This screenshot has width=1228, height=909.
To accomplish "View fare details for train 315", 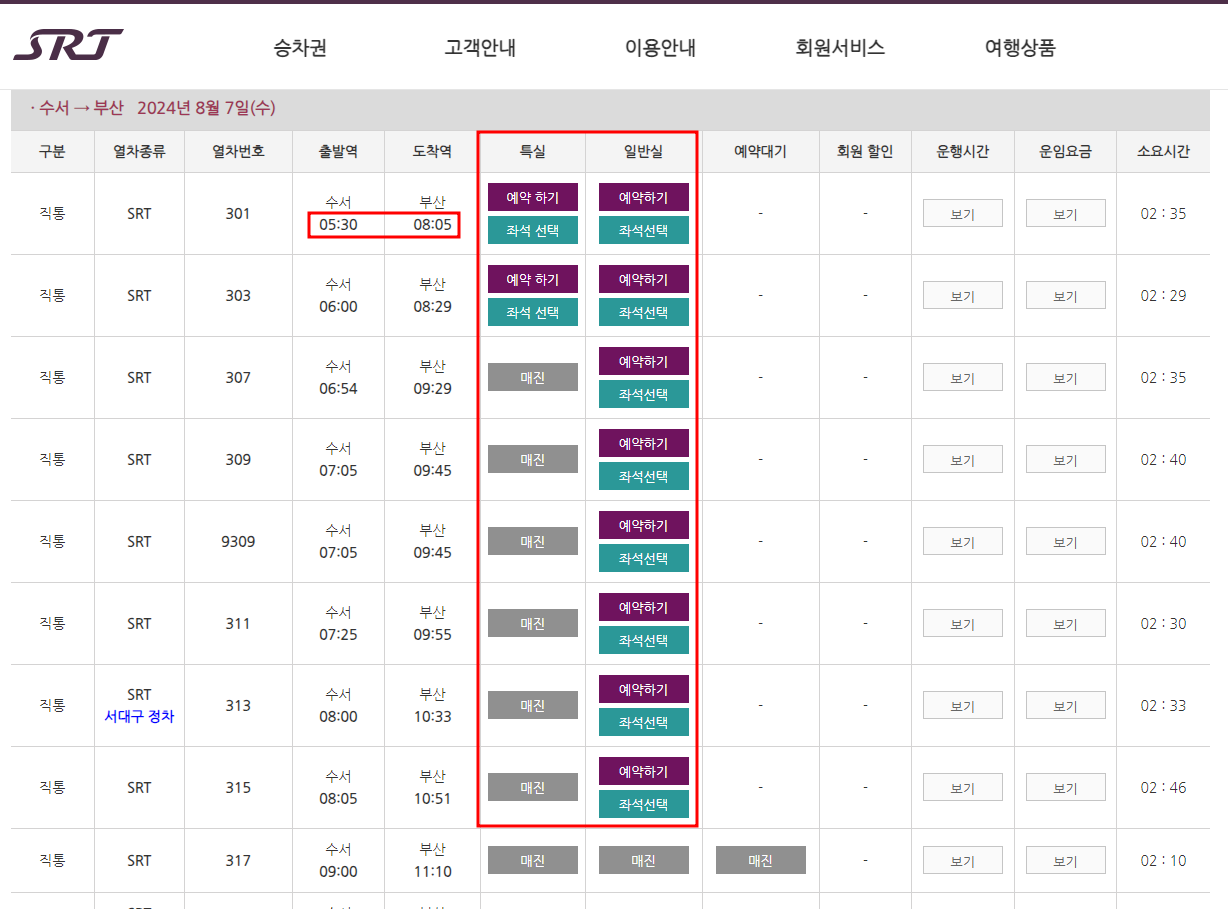I will coord(1065,787).
